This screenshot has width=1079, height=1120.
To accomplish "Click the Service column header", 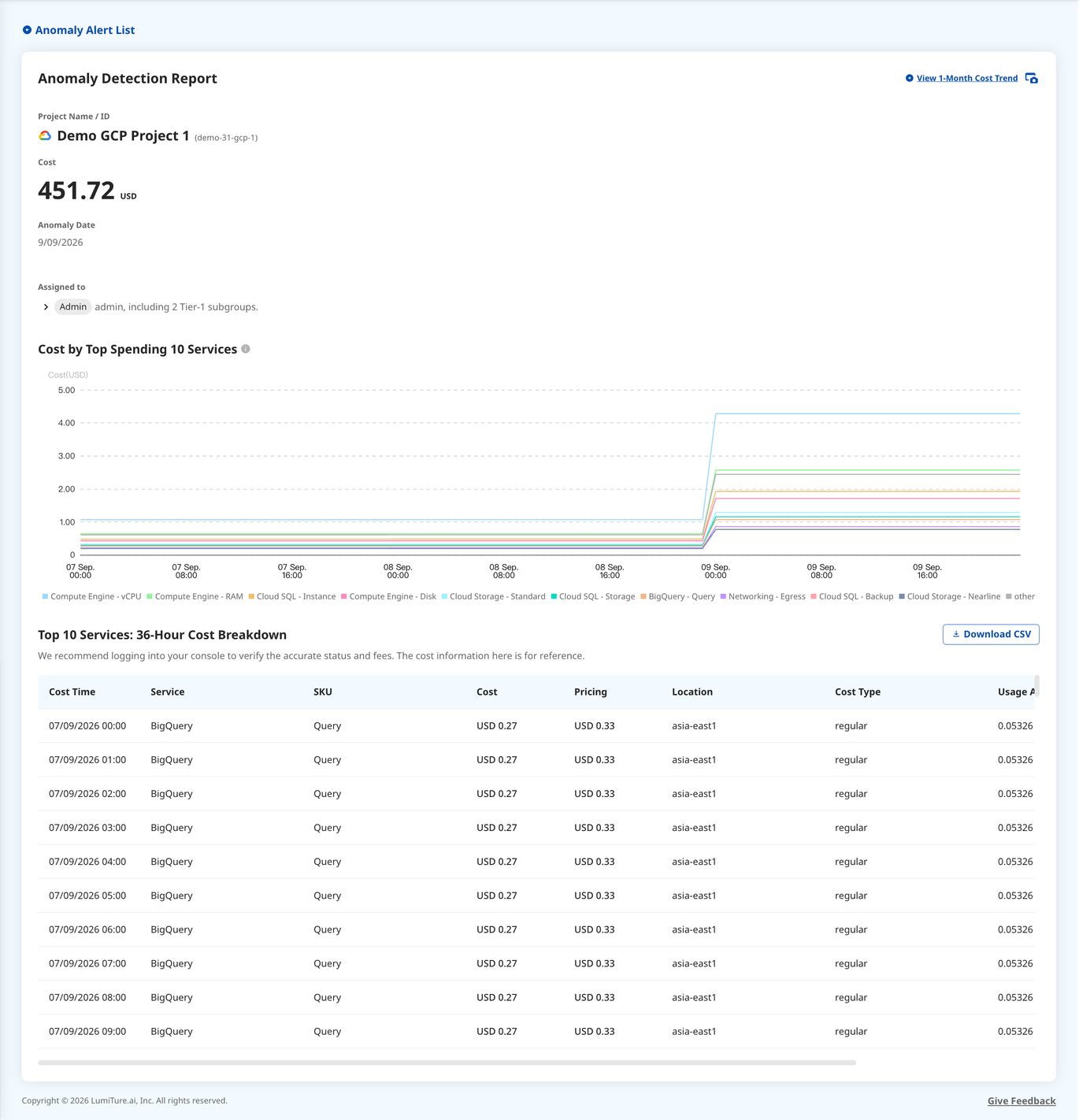I will point(168,692).
